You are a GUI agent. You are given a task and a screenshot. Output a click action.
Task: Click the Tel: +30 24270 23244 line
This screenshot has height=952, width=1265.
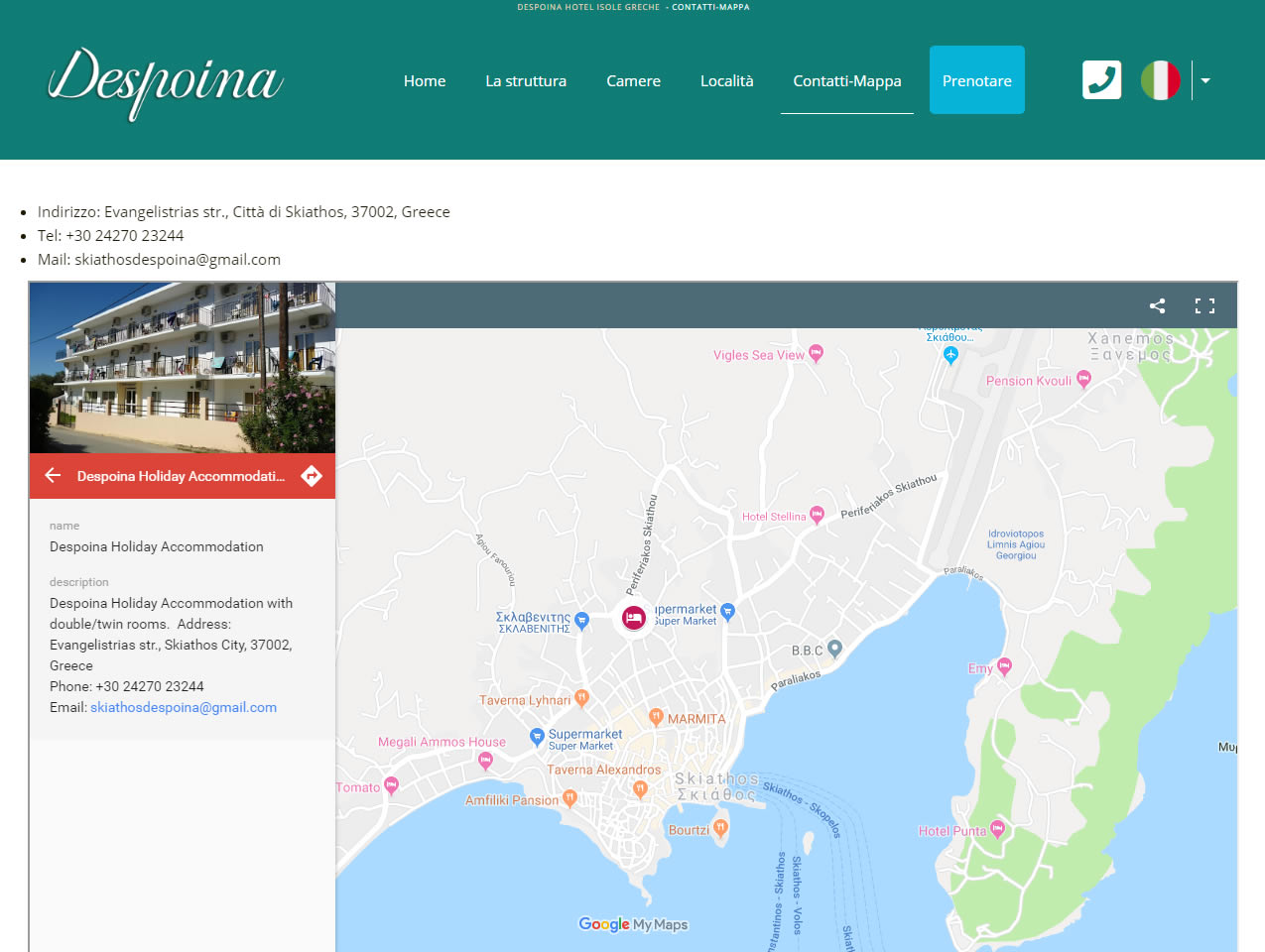[x=111, y=236]
